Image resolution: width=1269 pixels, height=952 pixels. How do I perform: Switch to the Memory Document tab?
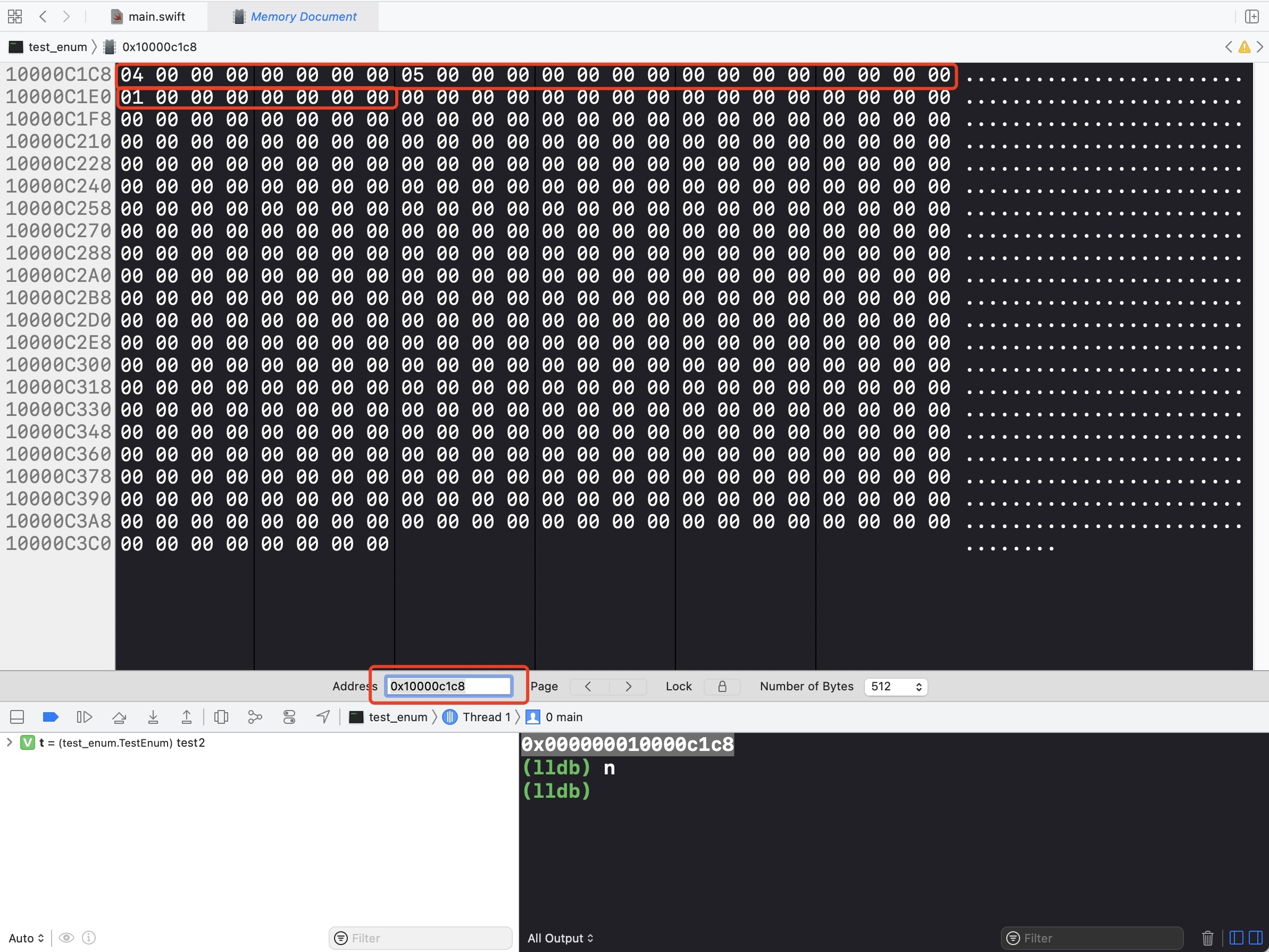pos(295,16)
